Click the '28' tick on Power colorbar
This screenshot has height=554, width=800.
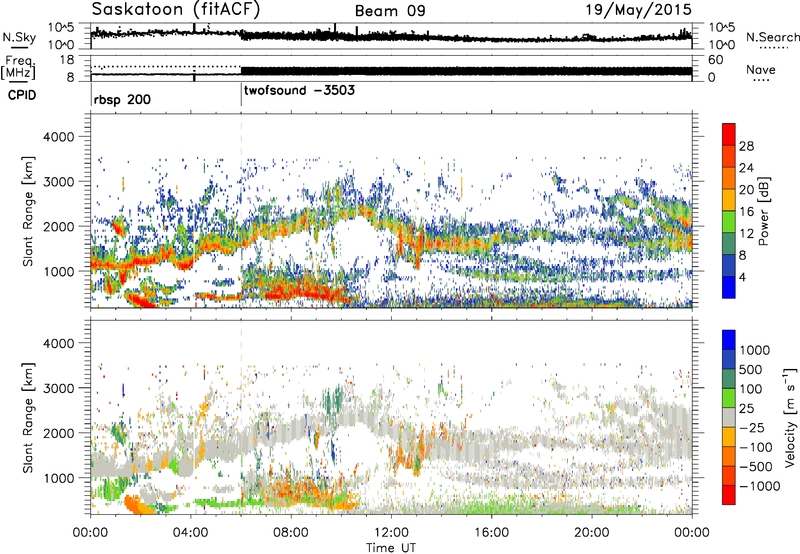[746, 146]
